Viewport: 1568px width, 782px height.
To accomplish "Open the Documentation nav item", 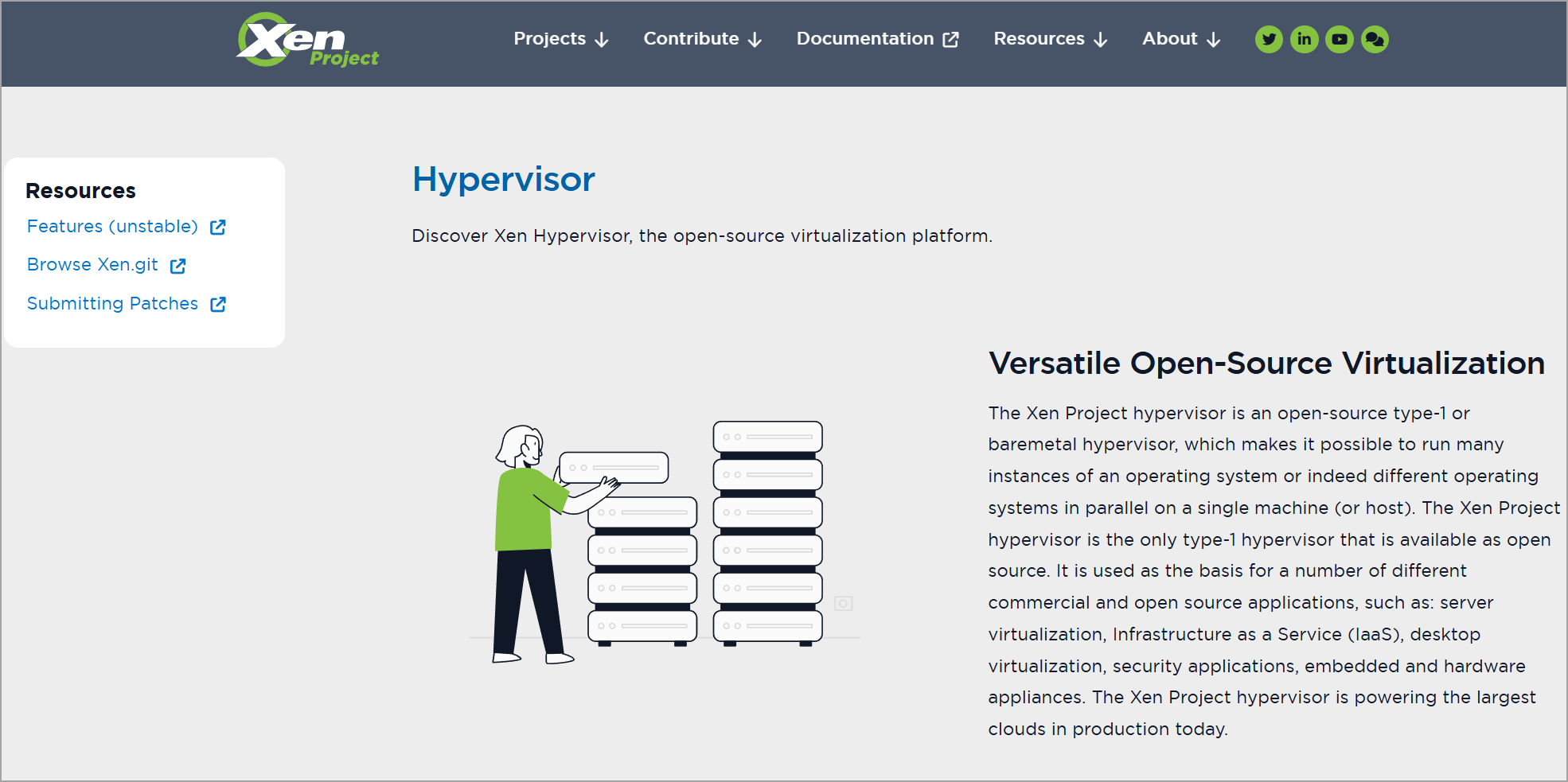I will (x=877, y=39).
